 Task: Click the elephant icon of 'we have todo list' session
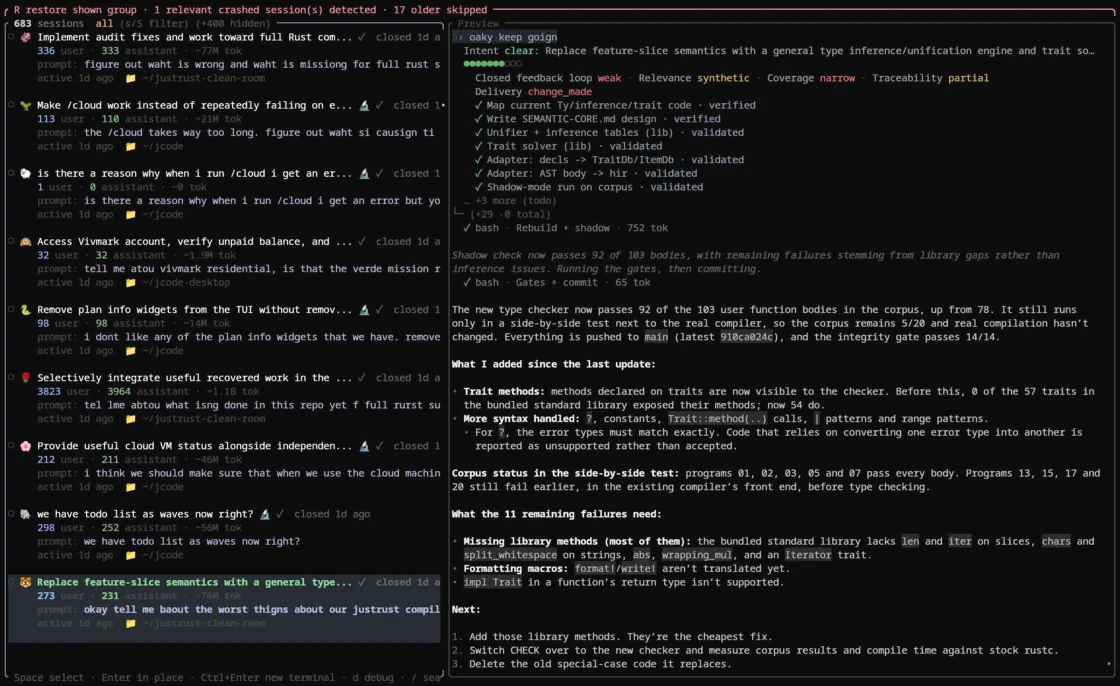click(x=26, y=514)
